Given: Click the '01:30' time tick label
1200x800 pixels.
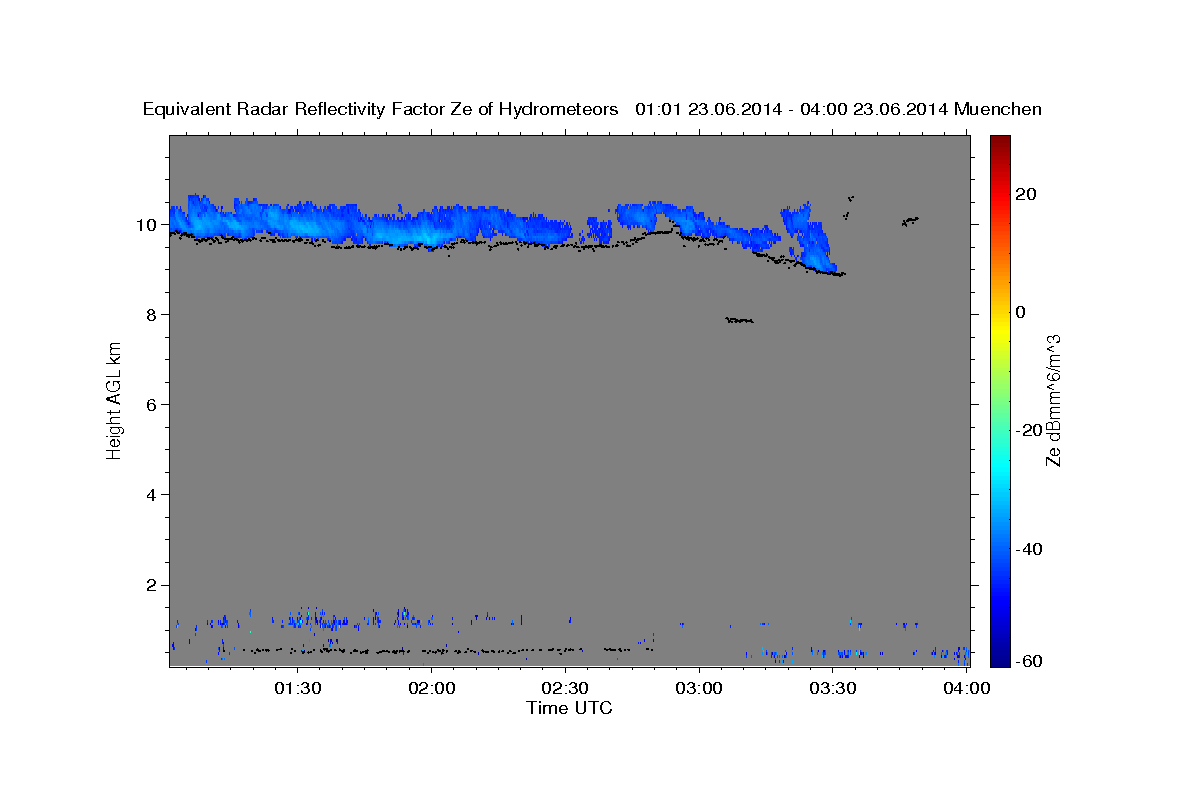Looking at the screenshot, I should [297, 688].
